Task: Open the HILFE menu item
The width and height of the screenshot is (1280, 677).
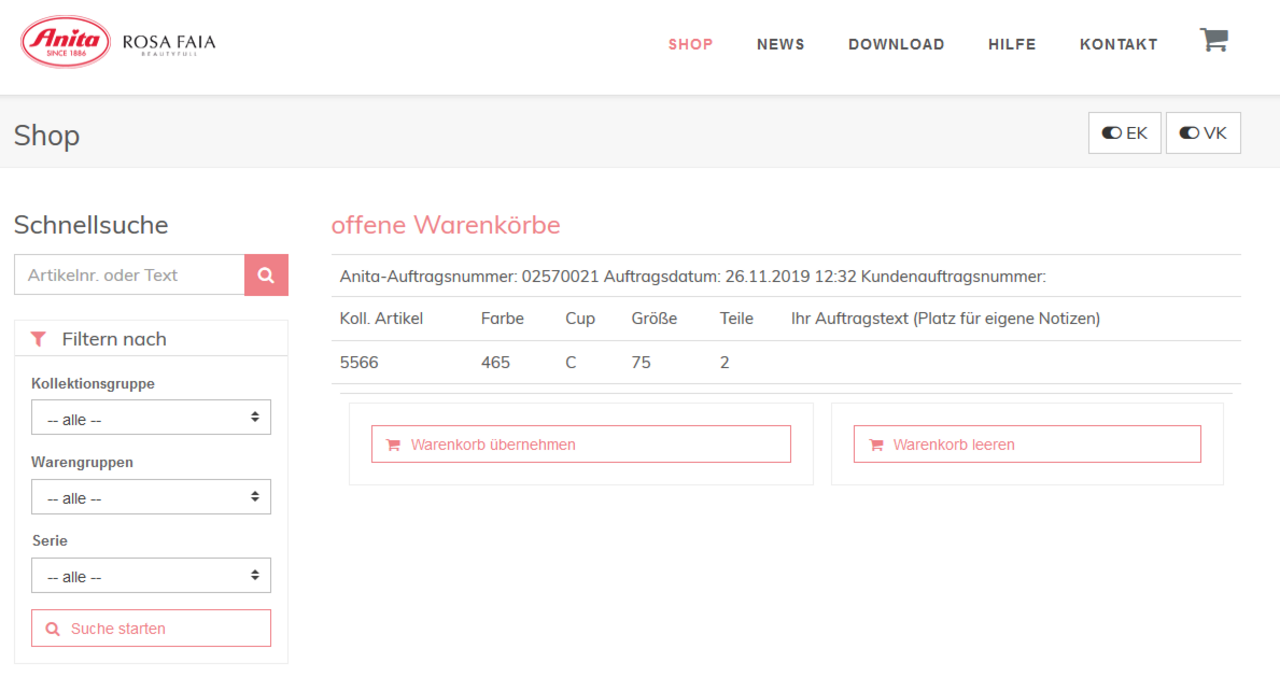Action: [1012, 44]
